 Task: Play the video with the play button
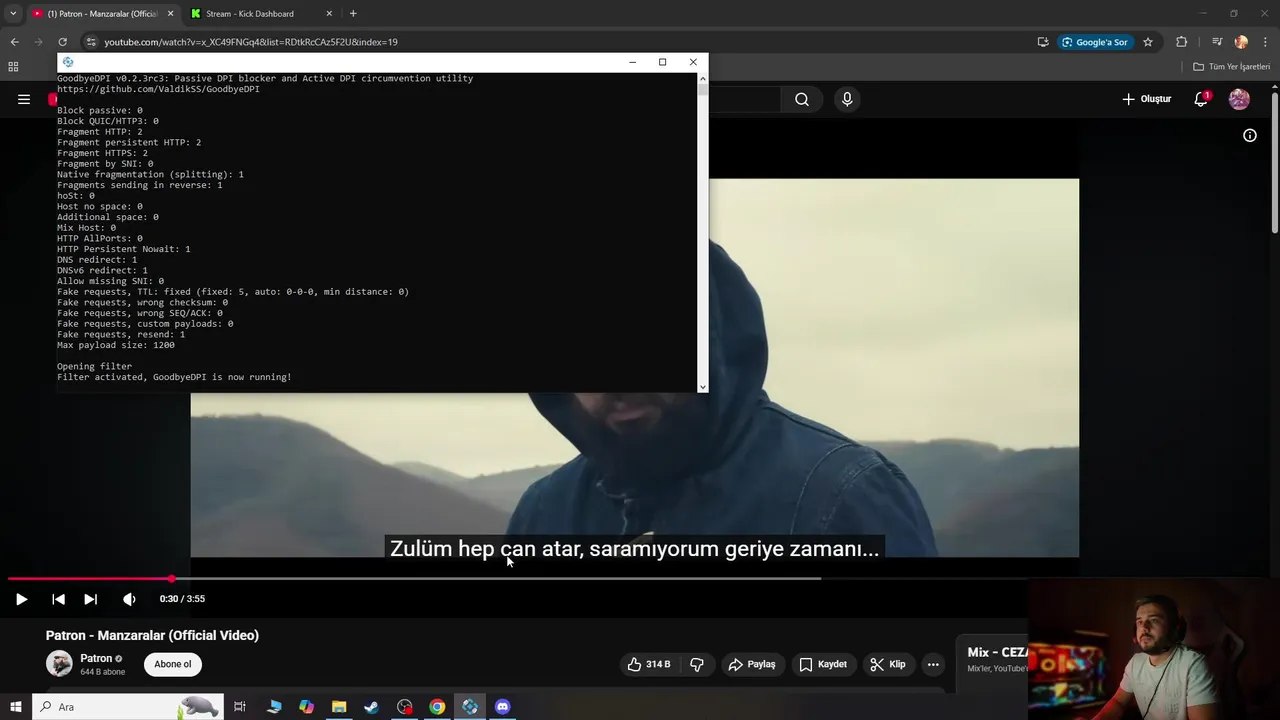[21, 599]
